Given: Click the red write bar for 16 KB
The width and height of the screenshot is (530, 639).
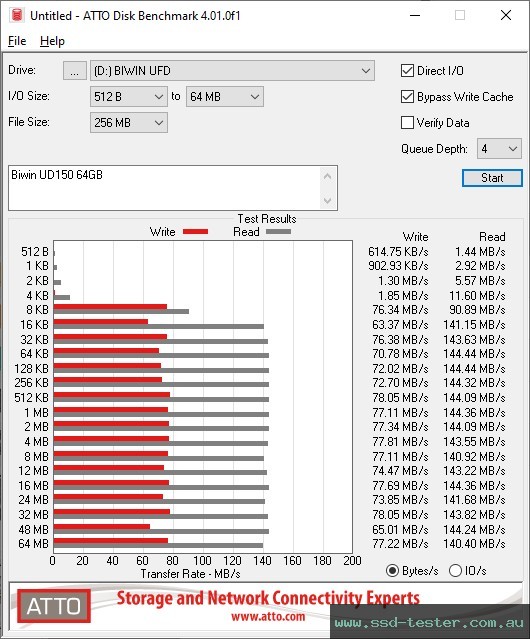Looking at the screenshot, I should click(x=101, y=322).
